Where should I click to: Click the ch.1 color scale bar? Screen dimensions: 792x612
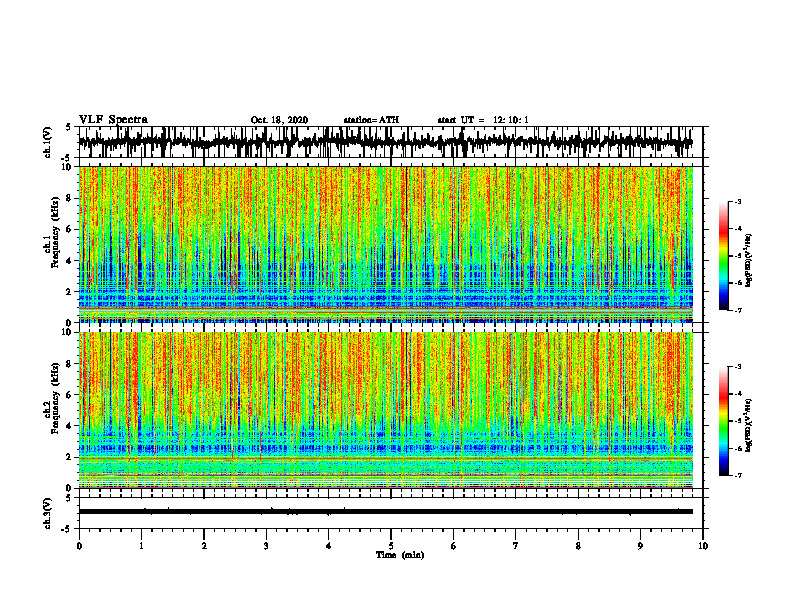(723, 256)
